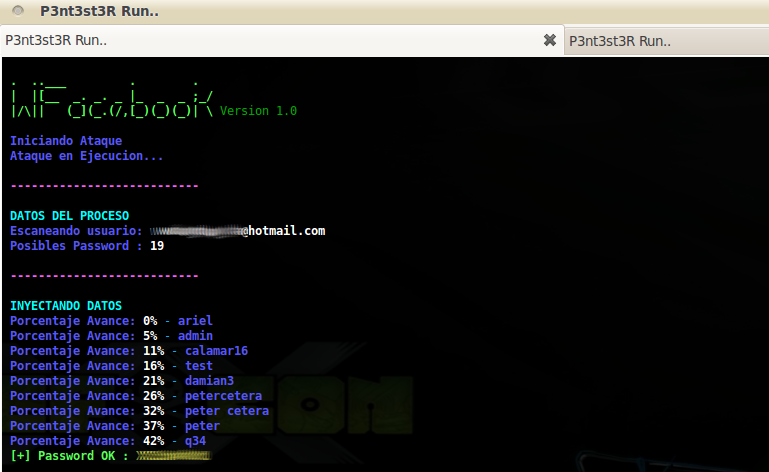Click the line with '0% - ariel'

(111, 321)
